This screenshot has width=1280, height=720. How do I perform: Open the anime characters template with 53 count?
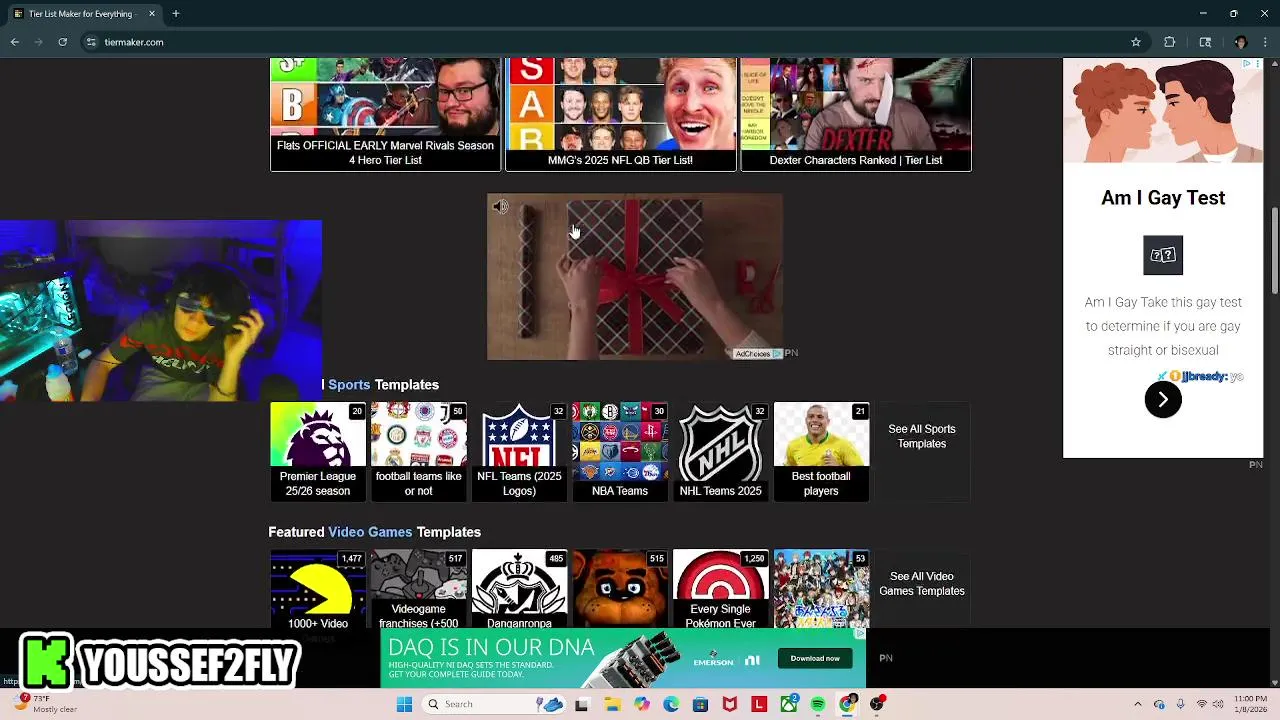(821, 590)
